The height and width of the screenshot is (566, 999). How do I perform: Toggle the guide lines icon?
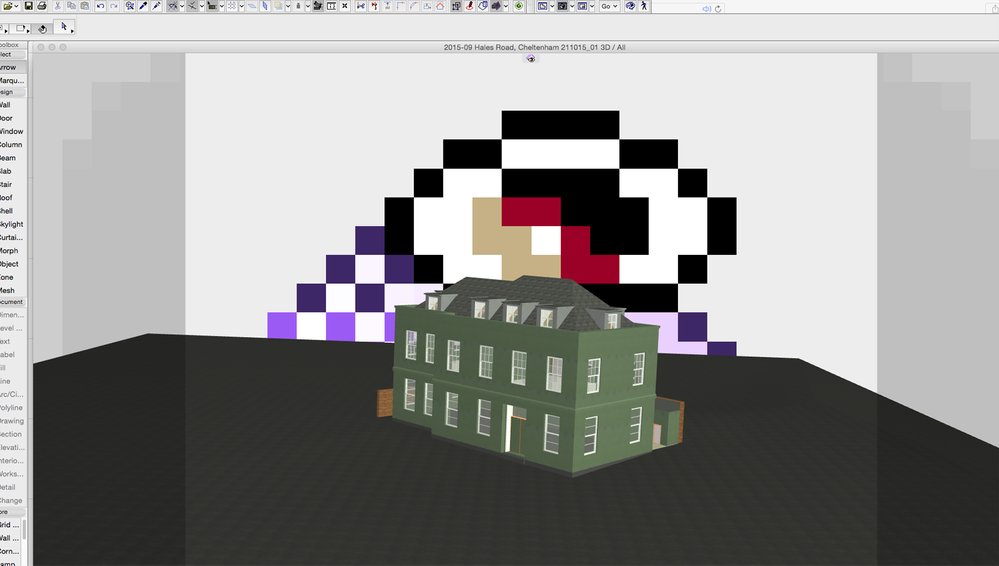click(x=172, y=6)
